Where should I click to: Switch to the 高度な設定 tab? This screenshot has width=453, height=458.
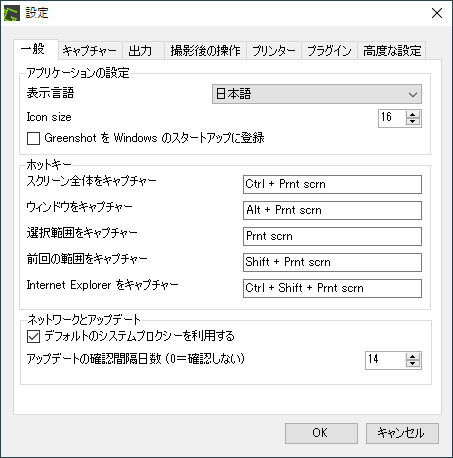[392, 51]
